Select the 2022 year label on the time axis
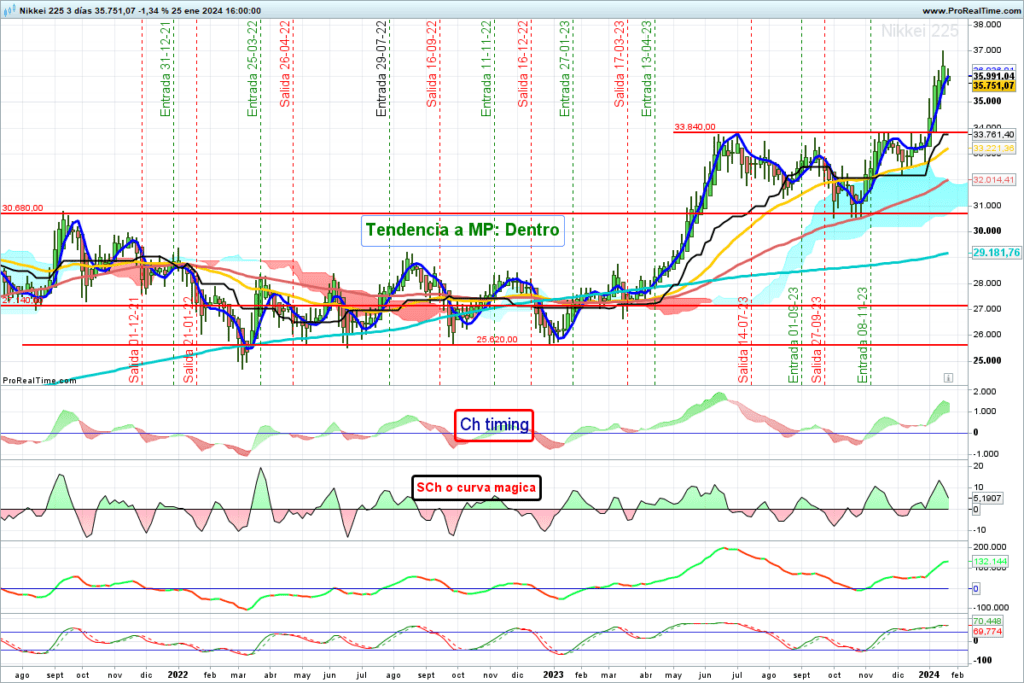 [x=178, y=675]
